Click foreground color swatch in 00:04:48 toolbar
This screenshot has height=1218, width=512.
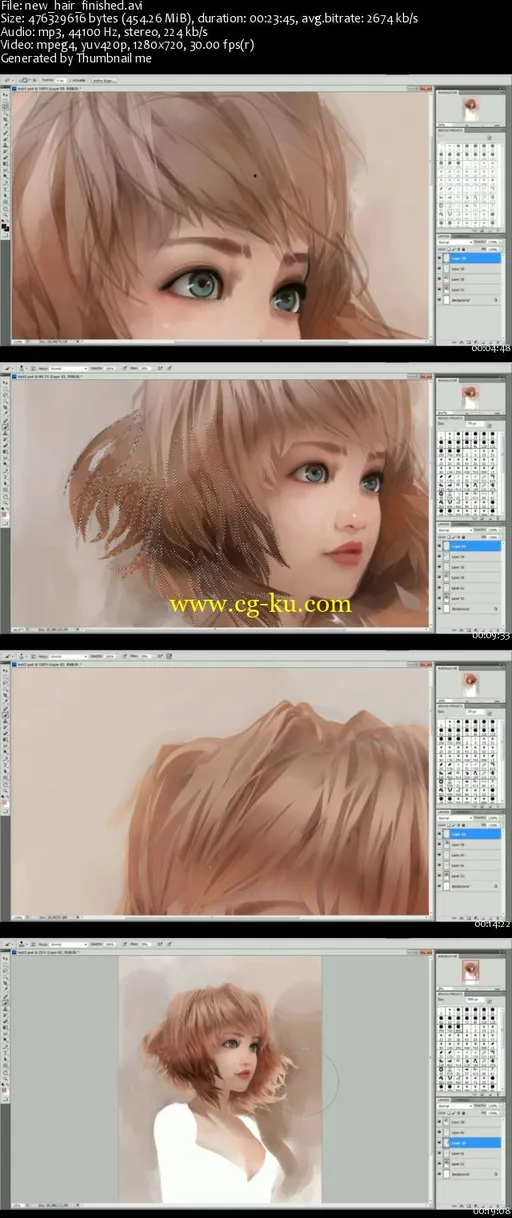tap(4, 226)
